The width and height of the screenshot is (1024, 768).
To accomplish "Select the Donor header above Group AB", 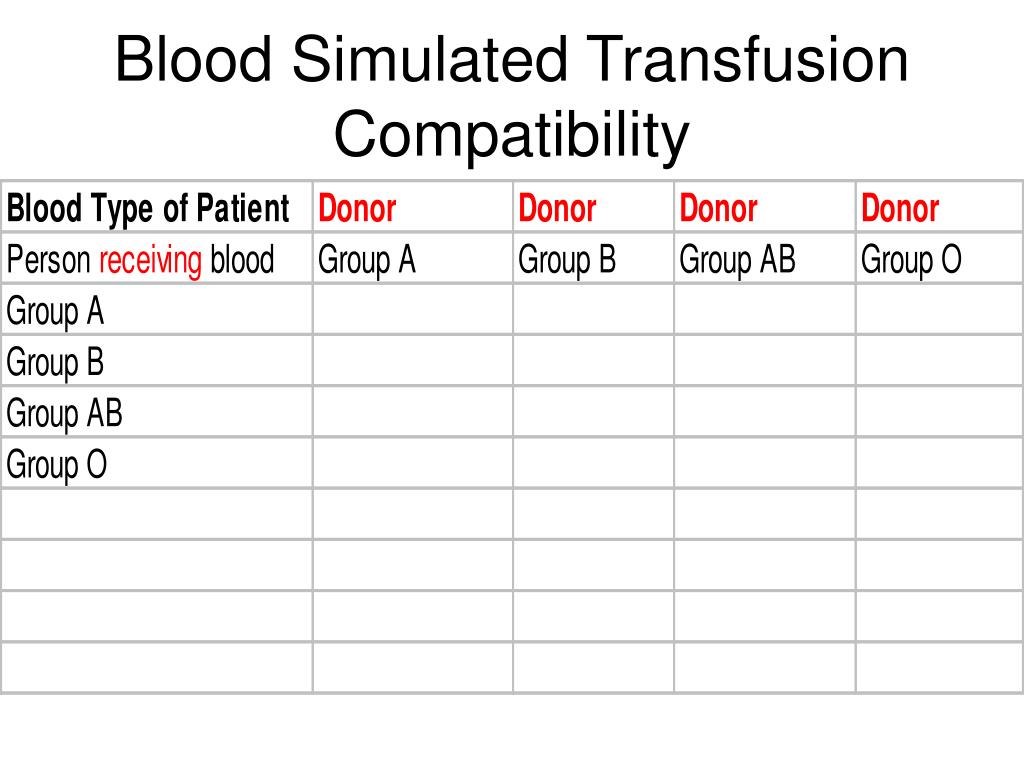I will point(765,206).
